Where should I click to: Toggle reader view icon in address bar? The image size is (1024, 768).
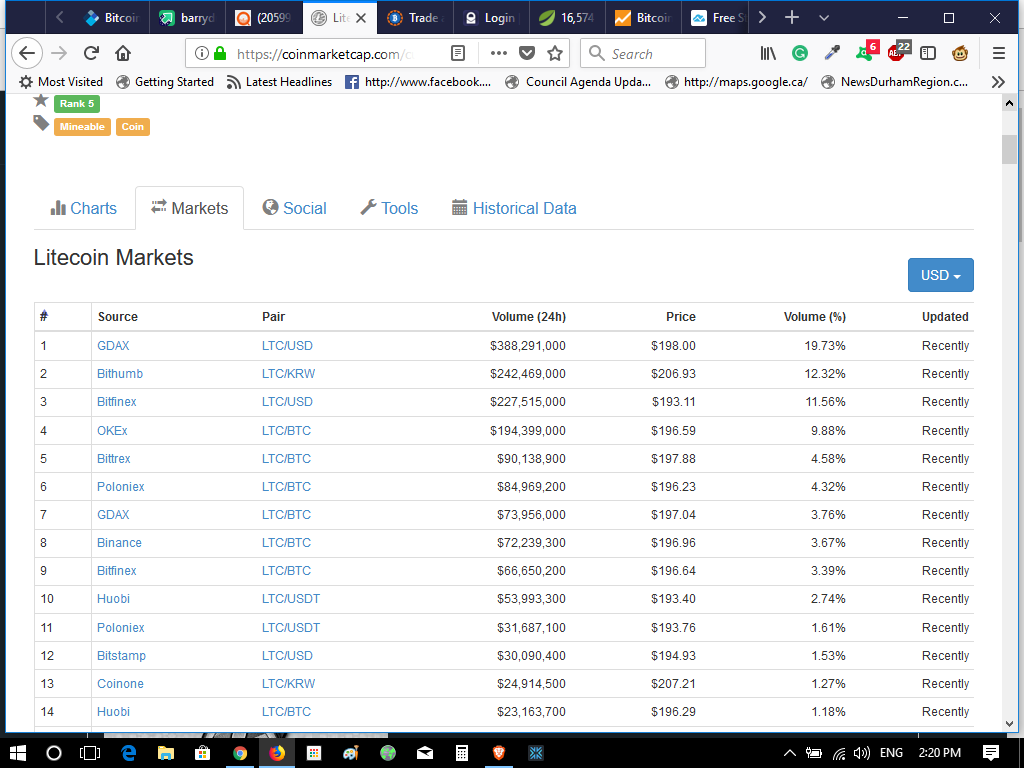click(458, 54)
